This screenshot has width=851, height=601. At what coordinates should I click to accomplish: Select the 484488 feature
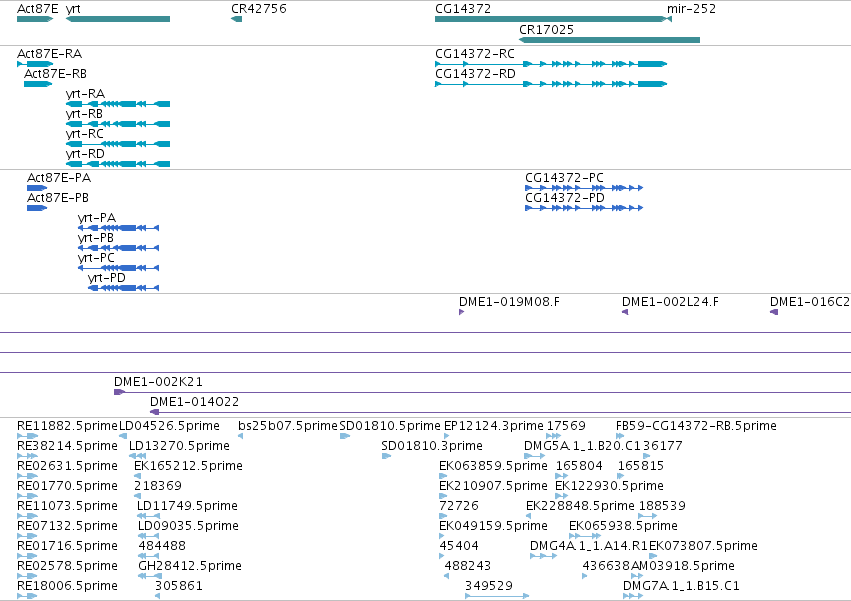149,556
